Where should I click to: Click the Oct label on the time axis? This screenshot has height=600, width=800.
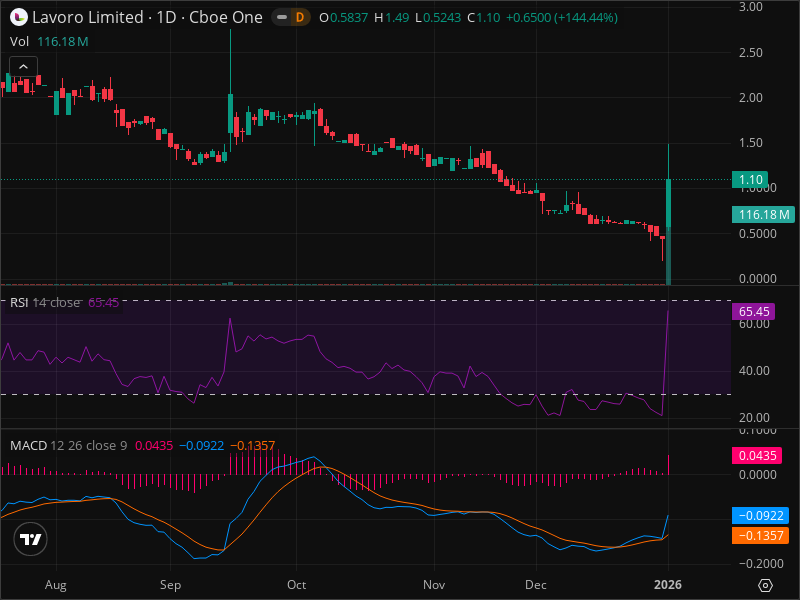pyautogui.click(x=296, y=585)
